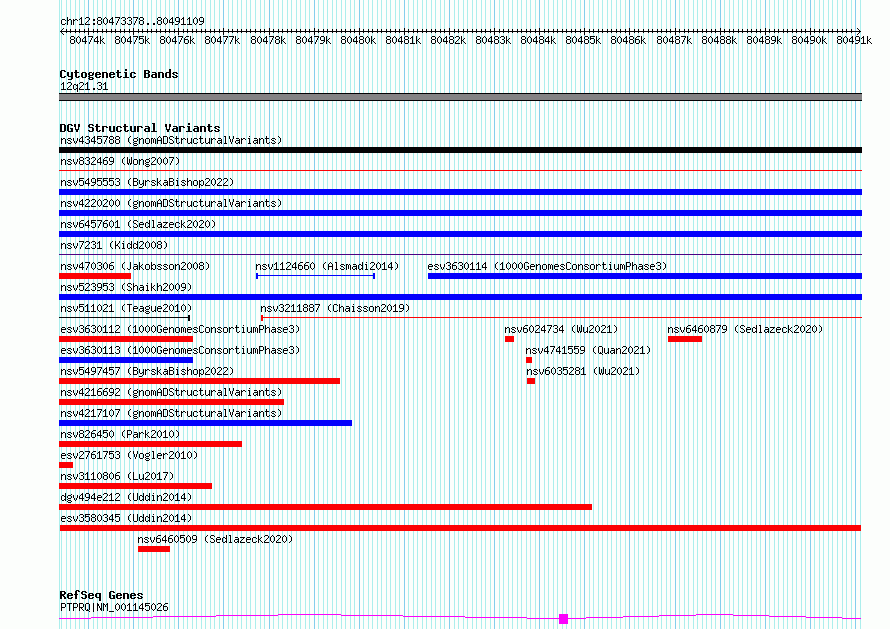
Task: Click the chr12:80473378..80491109 coordinates text
Action: 132,21
